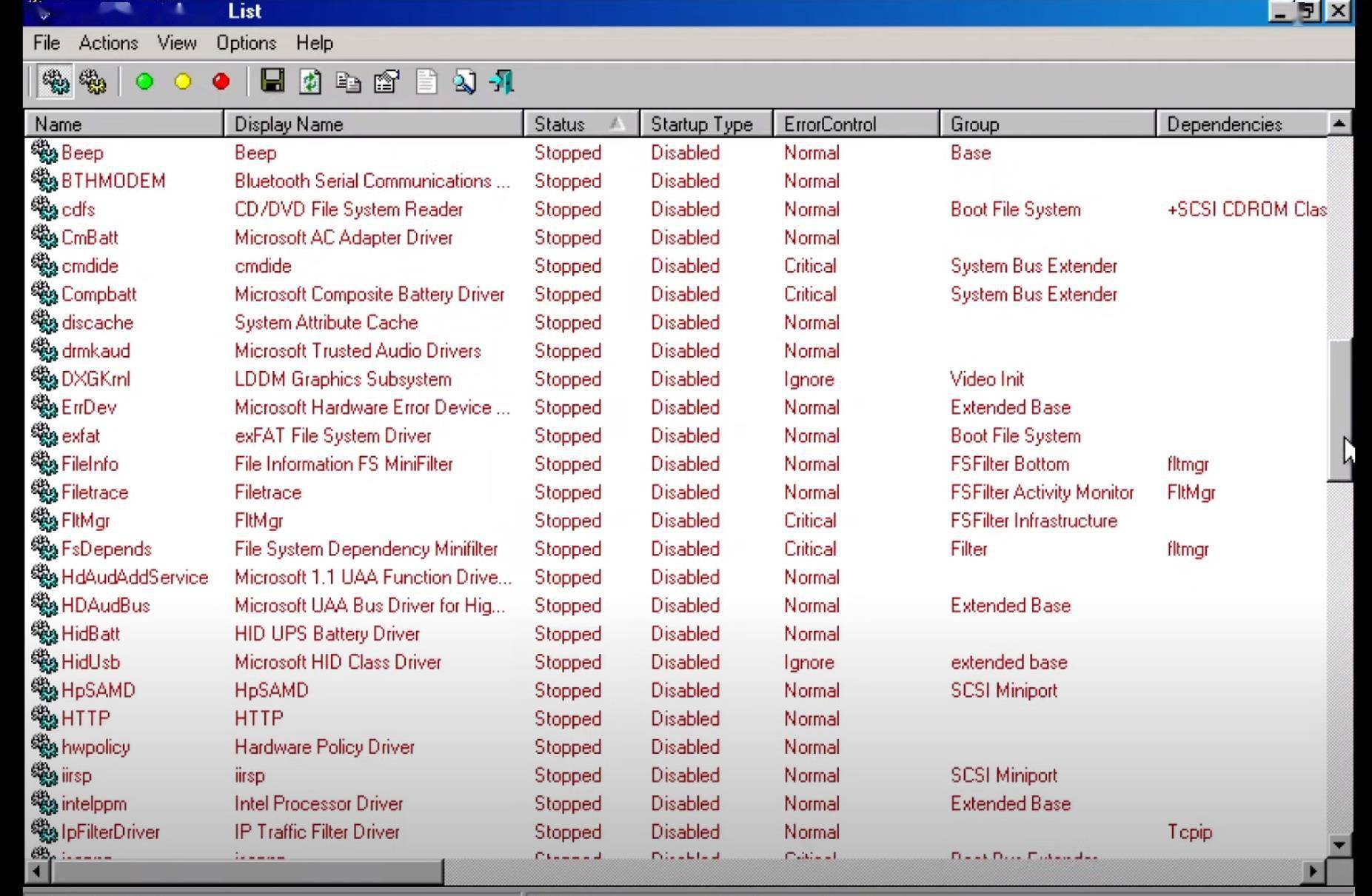
Task: Open the Actions menu
Action: click(x=108, y=43)
